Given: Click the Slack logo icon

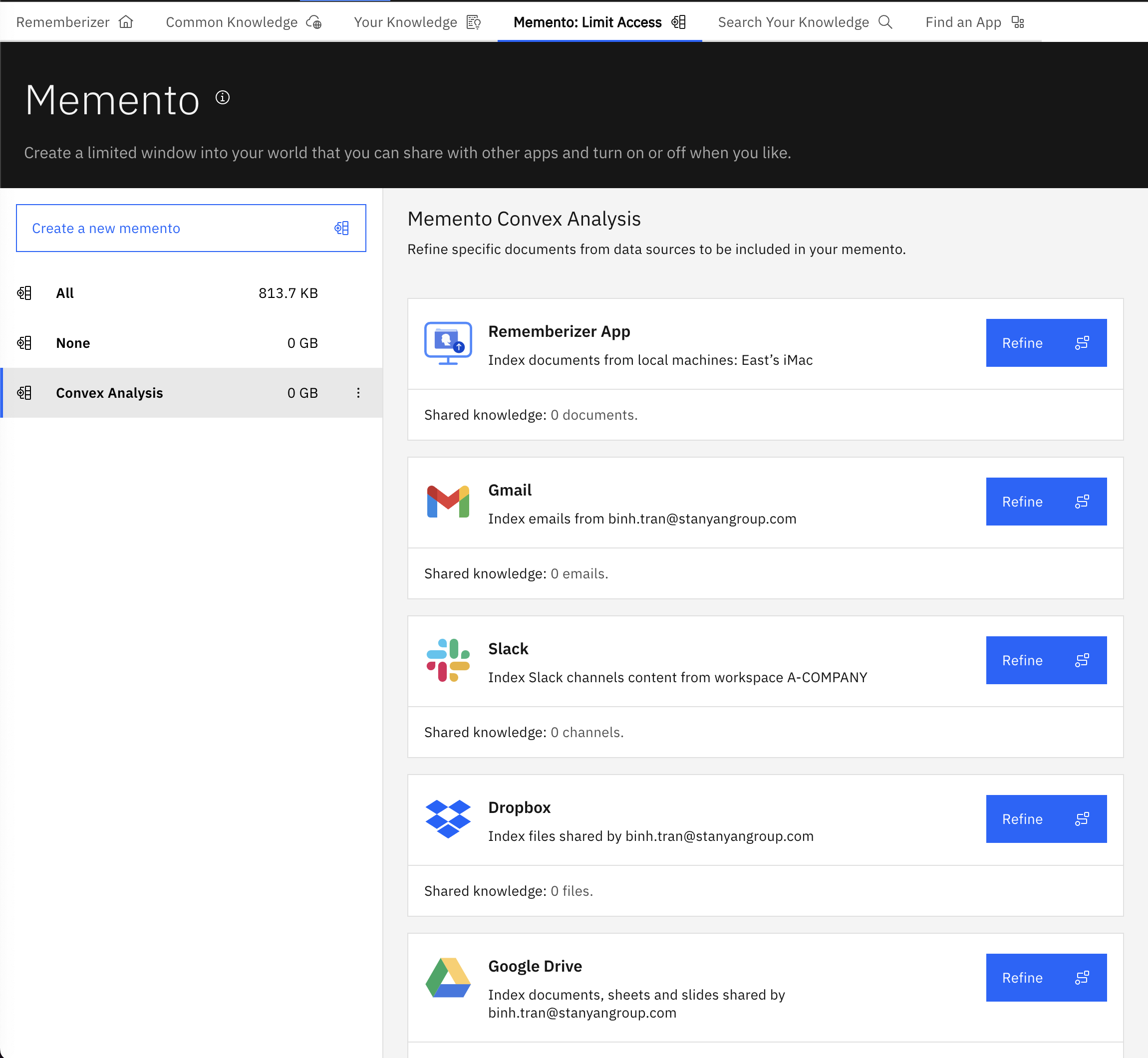Looking at the screenshot, I should 448,660.
